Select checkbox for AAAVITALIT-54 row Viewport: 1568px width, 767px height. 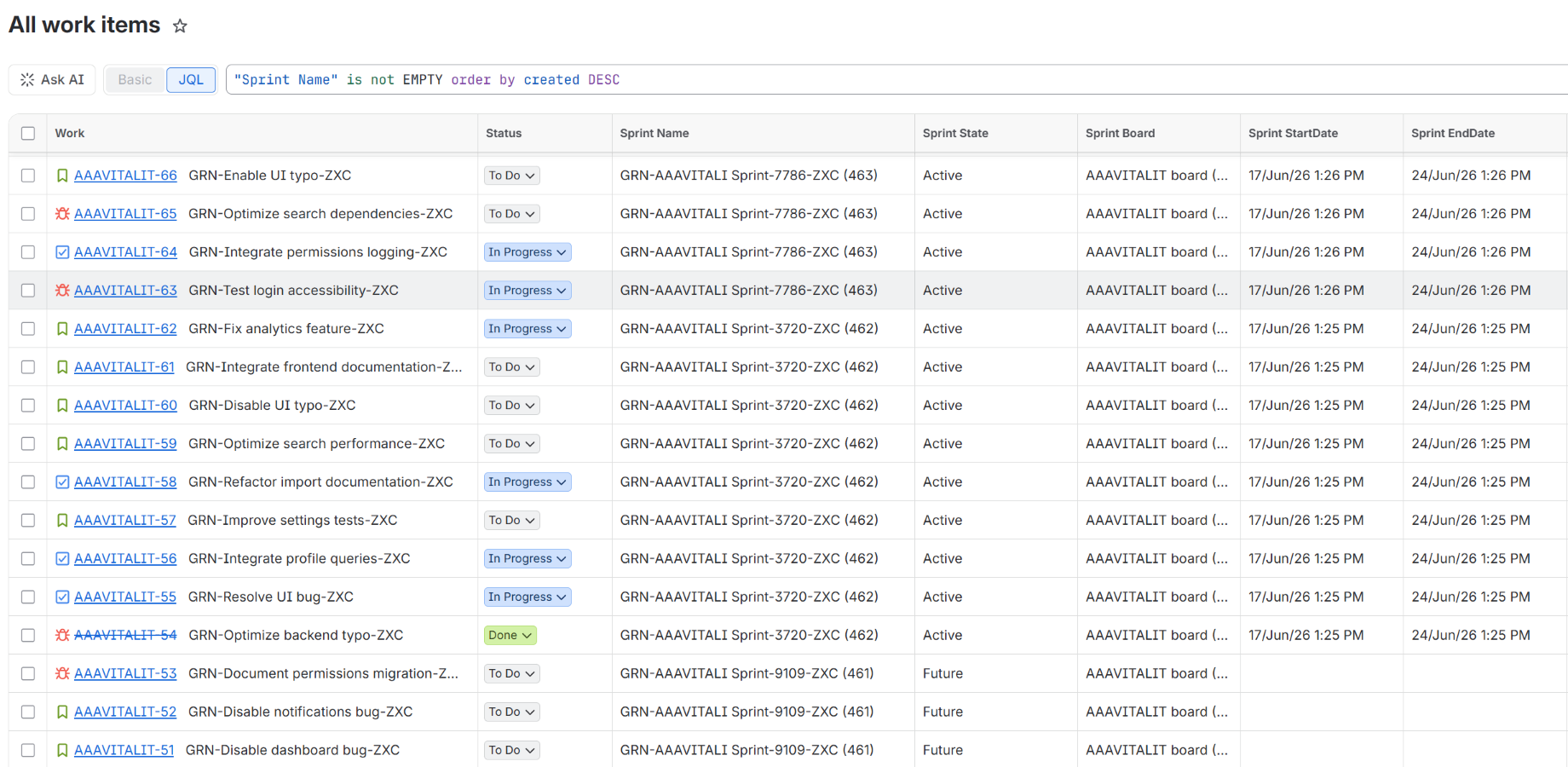pyautogui.click(x=28, y=636)
